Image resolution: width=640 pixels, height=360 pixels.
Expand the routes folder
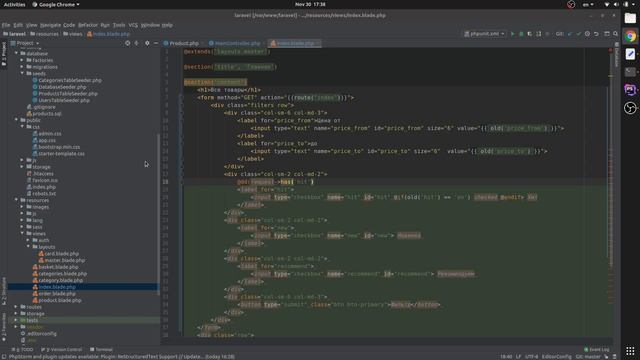pos(16,307)
